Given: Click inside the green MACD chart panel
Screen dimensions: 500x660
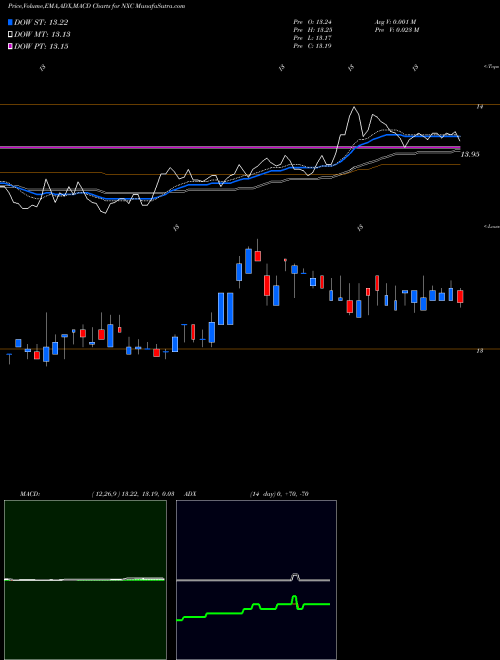Looking at the screenshot, I should pyautogui.click(x=85, y=580).
